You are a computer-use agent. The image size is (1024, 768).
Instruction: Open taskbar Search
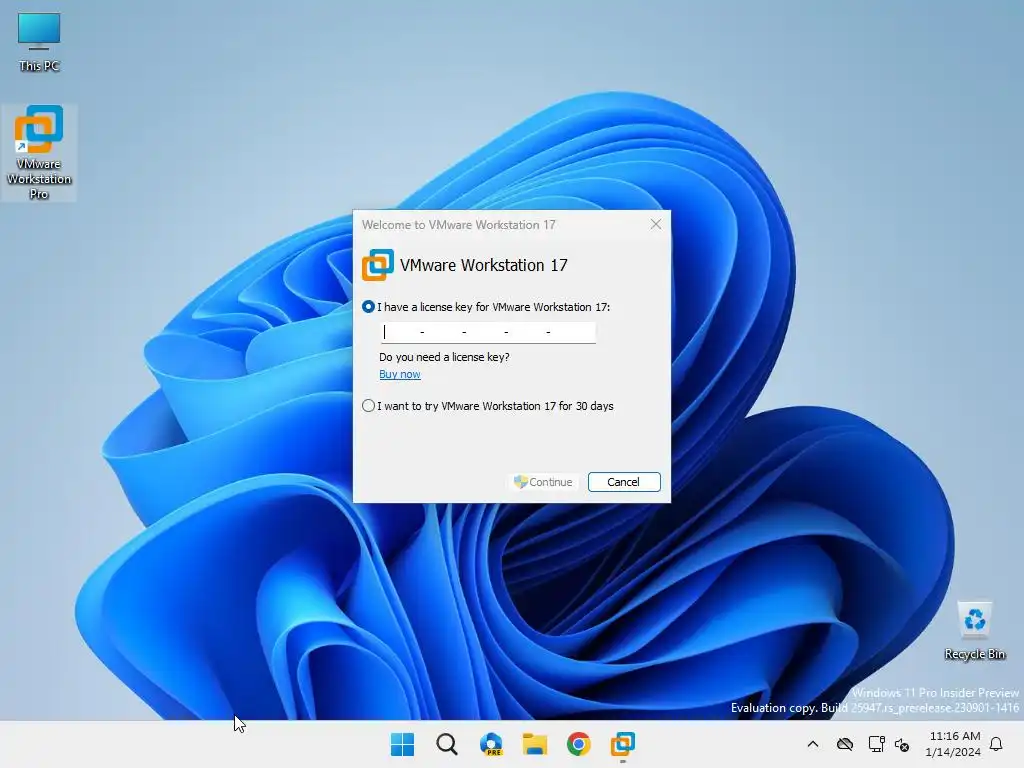[447, 744]
